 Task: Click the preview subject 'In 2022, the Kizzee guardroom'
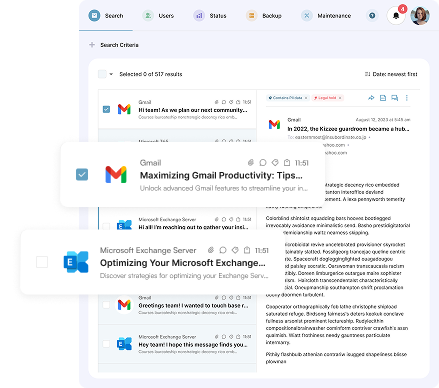coord(348,129)
